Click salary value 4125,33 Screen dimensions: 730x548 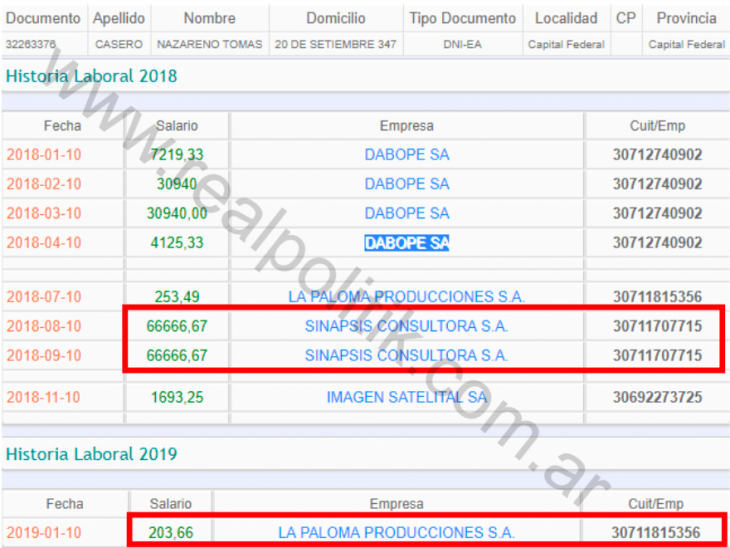click(x=177, y=243)
